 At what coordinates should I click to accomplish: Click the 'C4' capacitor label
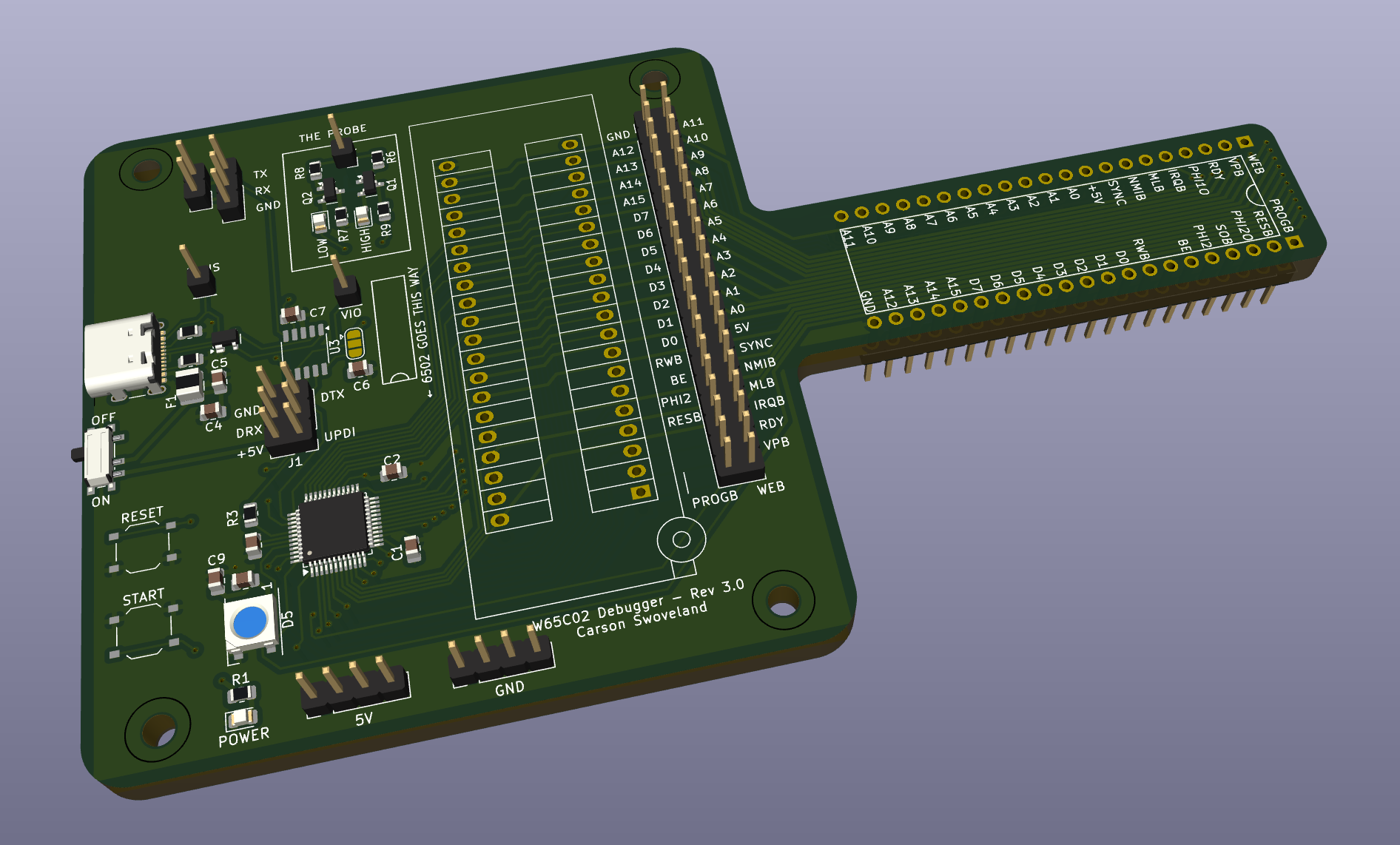coord(213,426)
